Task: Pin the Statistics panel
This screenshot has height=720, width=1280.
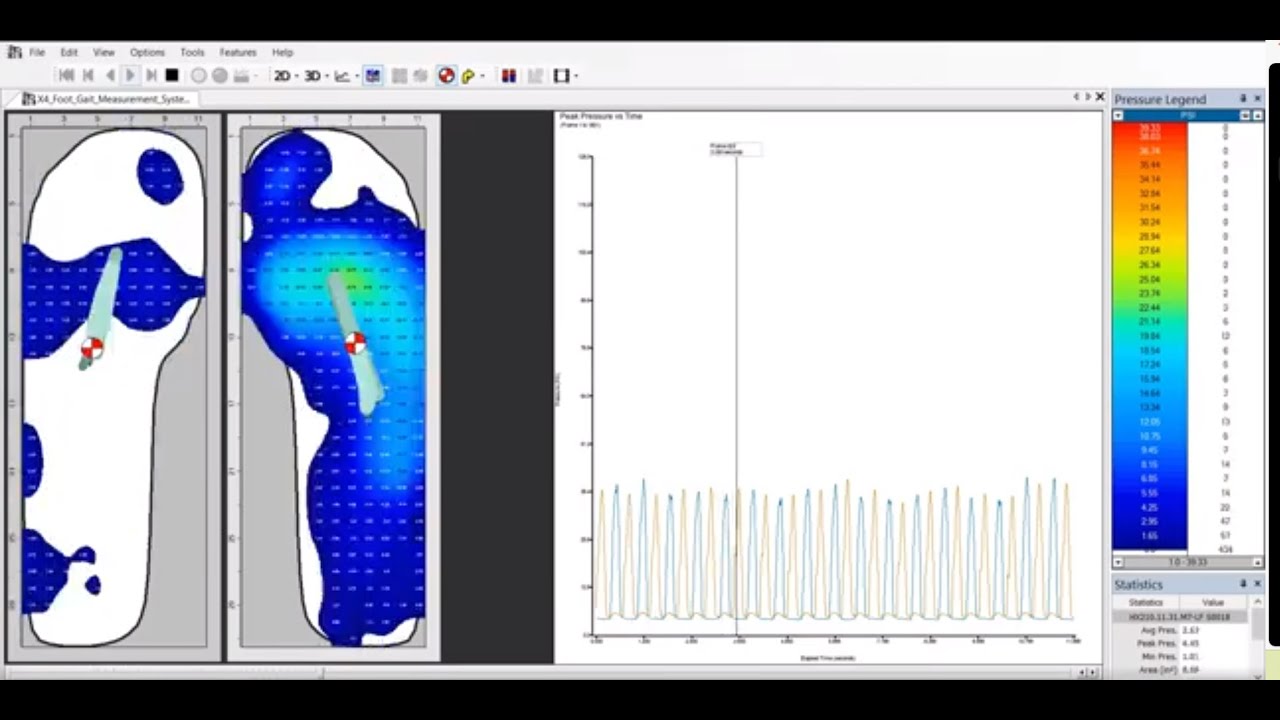Action: 1243,584
